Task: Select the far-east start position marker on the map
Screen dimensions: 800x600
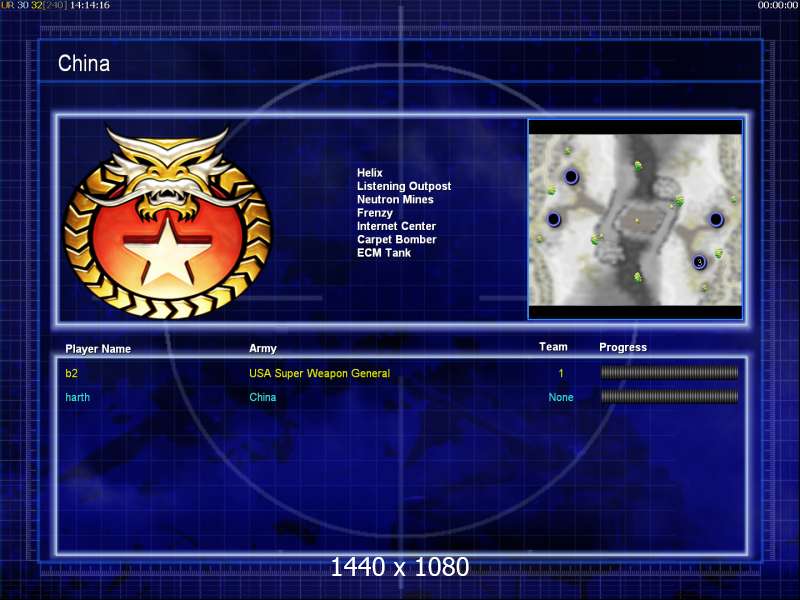Action: [716, 219]
